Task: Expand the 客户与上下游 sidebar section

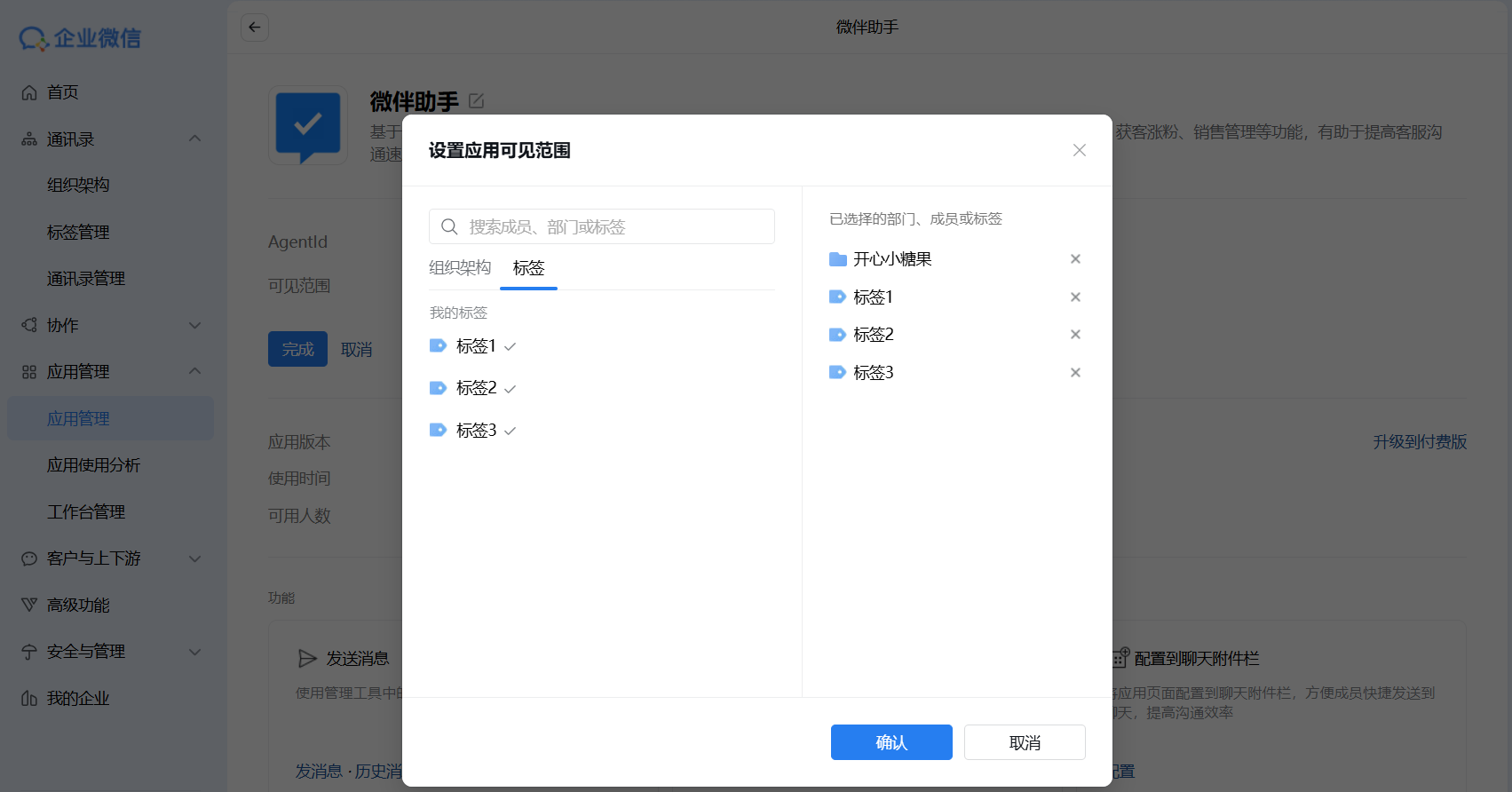Action: [194, 558]
